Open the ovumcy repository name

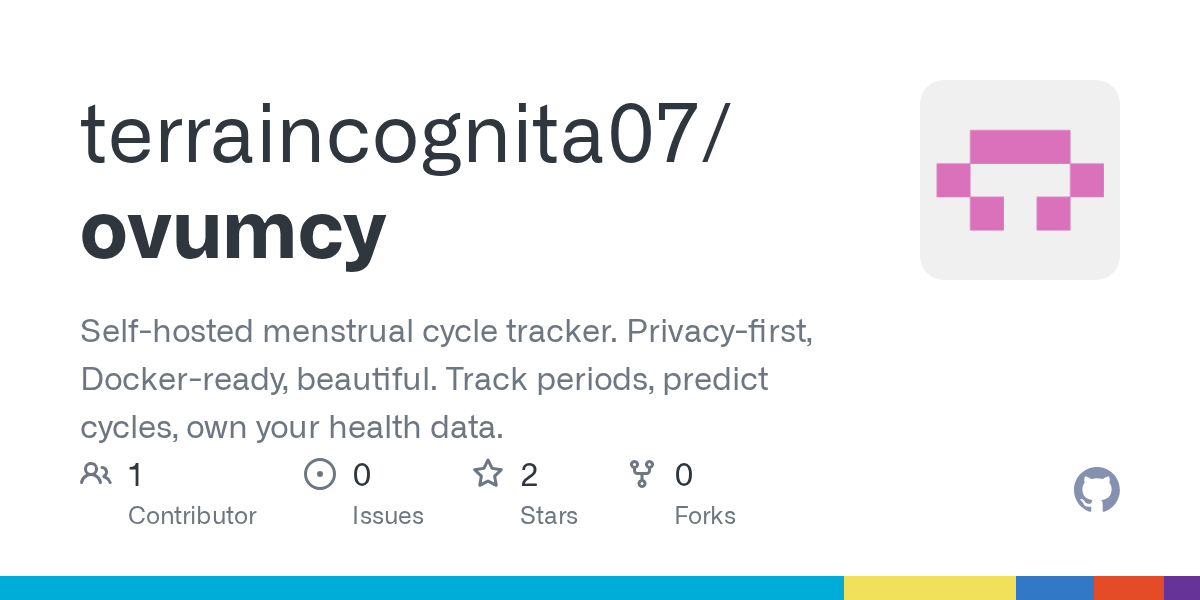pyautogui.click(x=233, y=229)
